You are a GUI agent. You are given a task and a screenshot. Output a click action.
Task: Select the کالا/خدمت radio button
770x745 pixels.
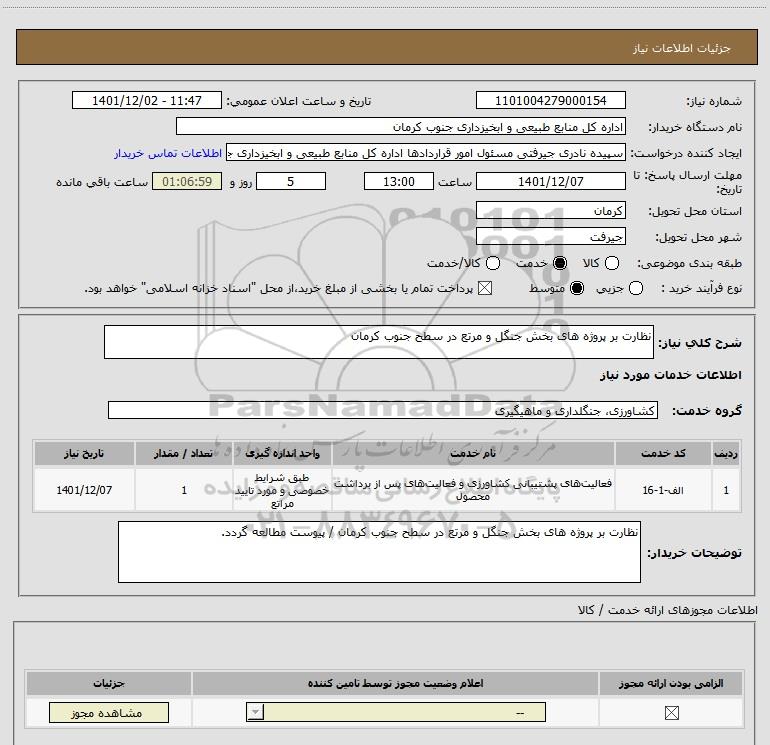coord(493,263)
